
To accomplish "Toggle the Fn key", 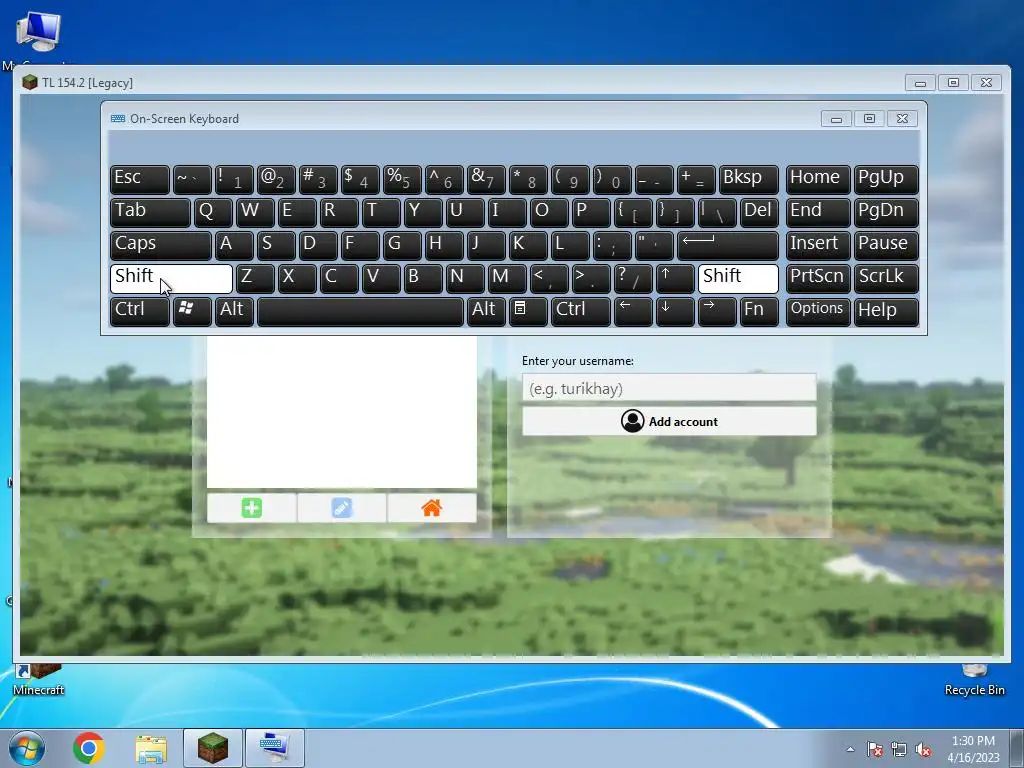I will 759,312.
